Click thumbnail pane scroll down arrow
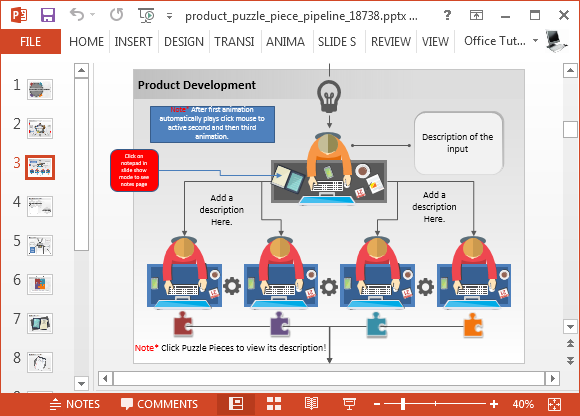 click(x=81, y=383)
